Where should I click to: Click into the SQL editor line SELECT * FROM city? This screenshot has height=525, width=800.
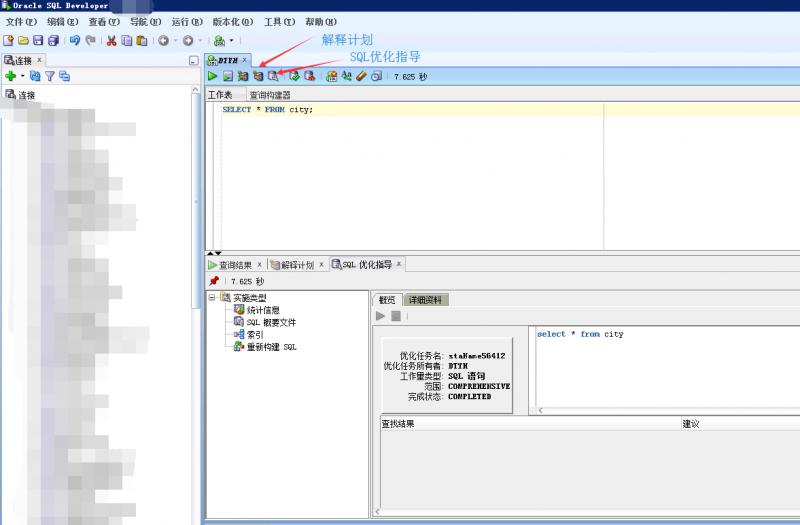(267, 109)
